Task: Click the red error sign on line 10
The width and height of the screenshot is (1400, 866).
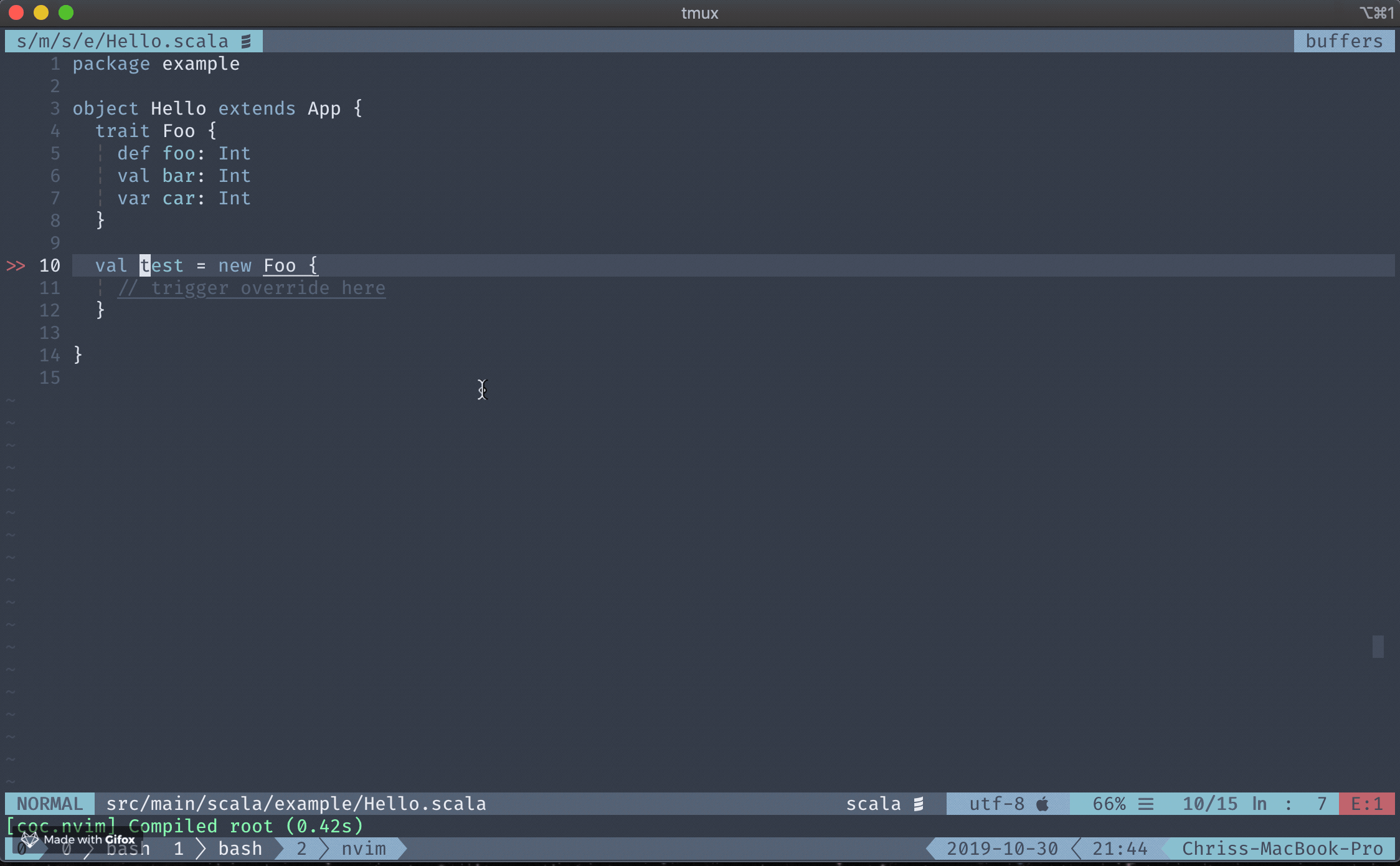Action: pos(16,265)
